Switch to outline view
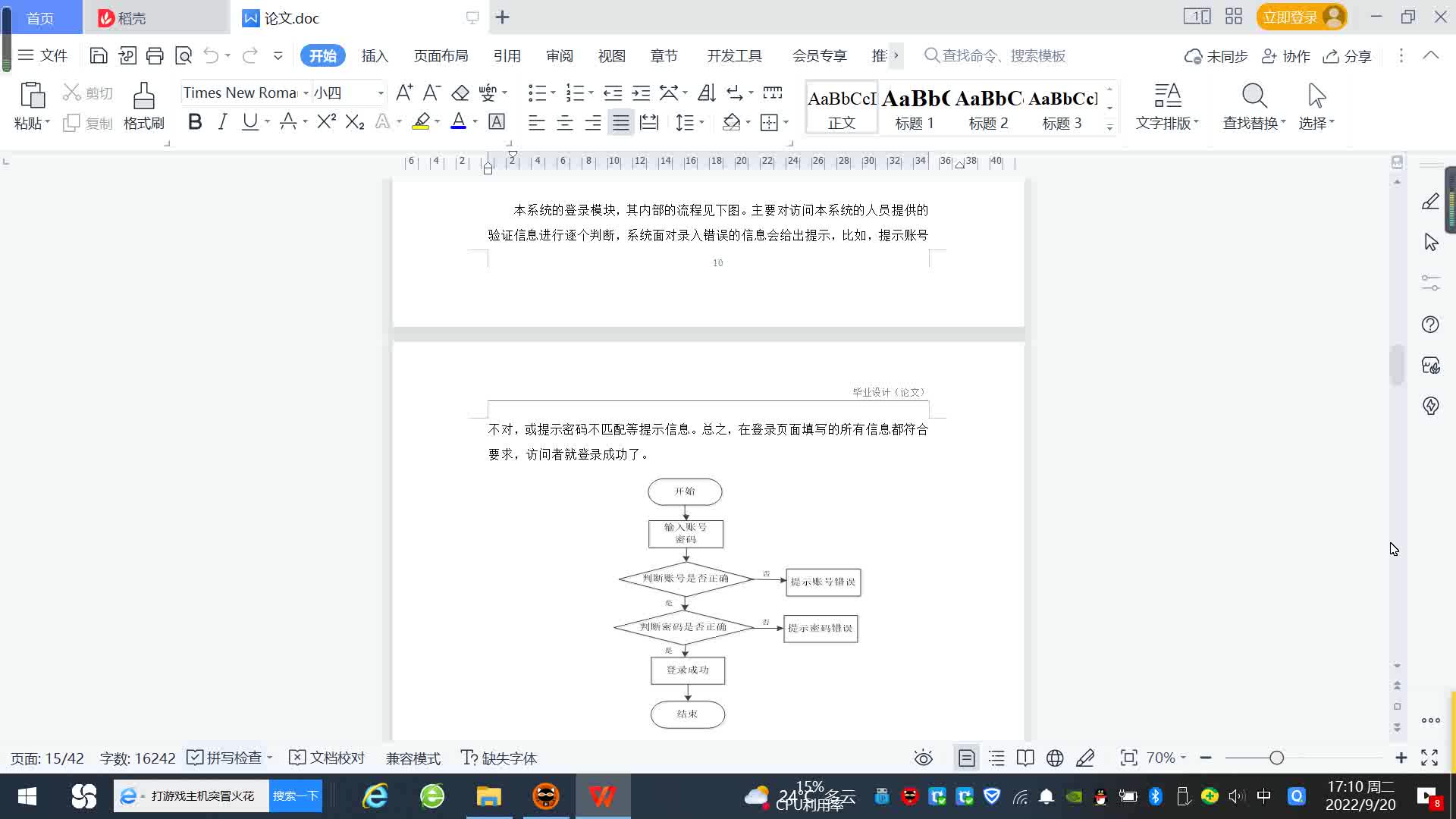 tap(996, 758)
